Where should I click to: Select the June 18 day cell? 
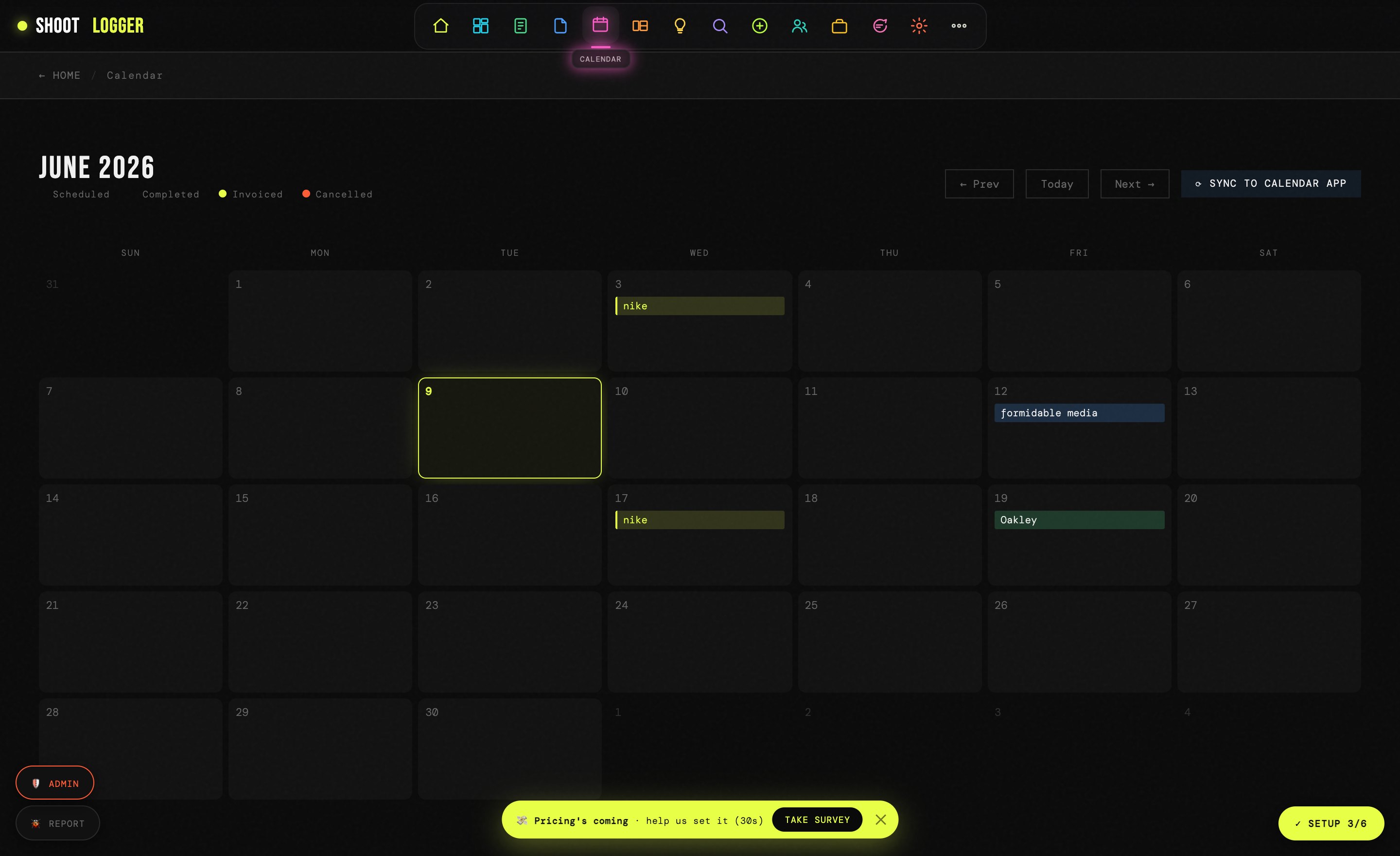click(889, 535)
